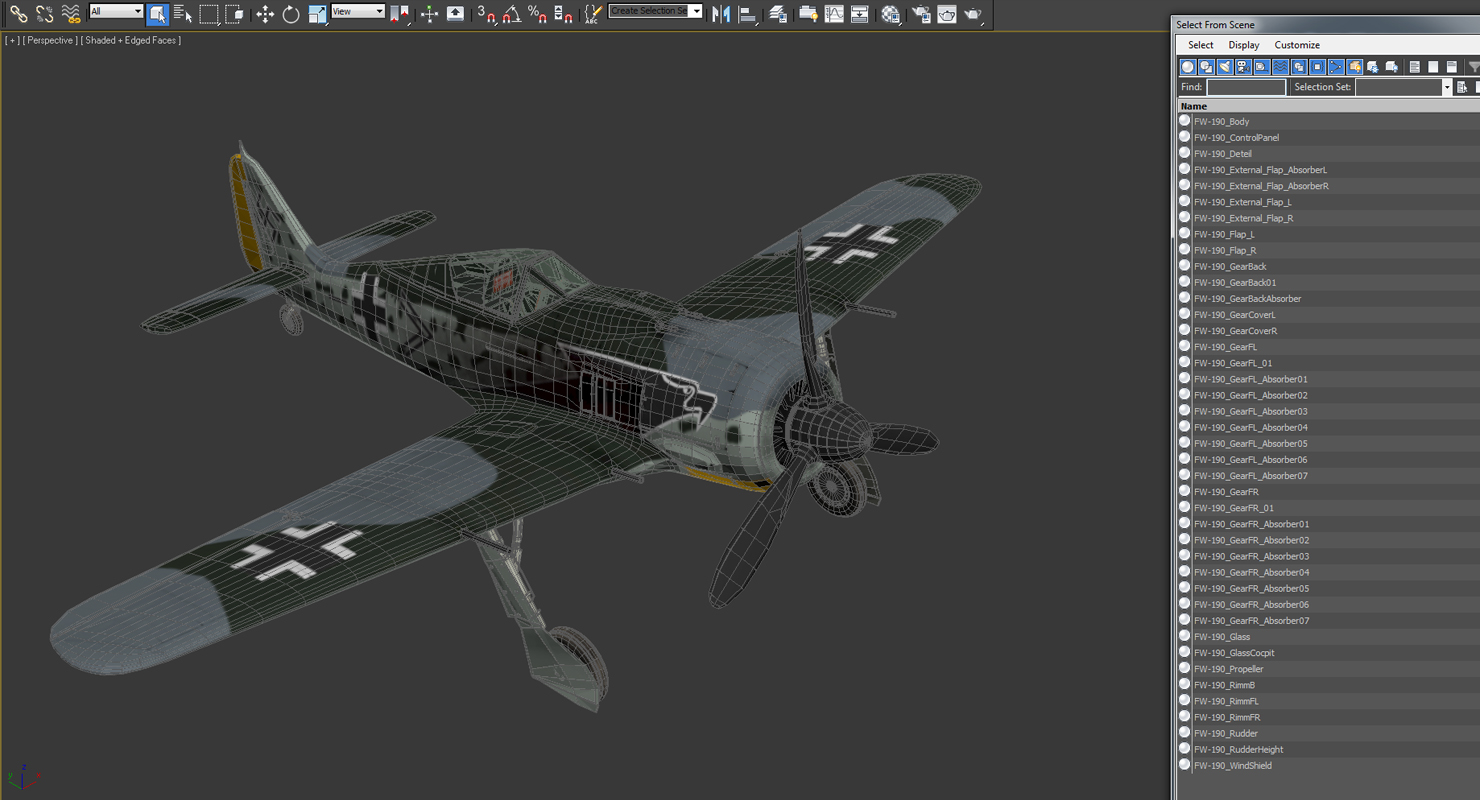Select FW-190_Propeller in the list
Viewport: 1480px width, 800px height.
pos(1328,669)
